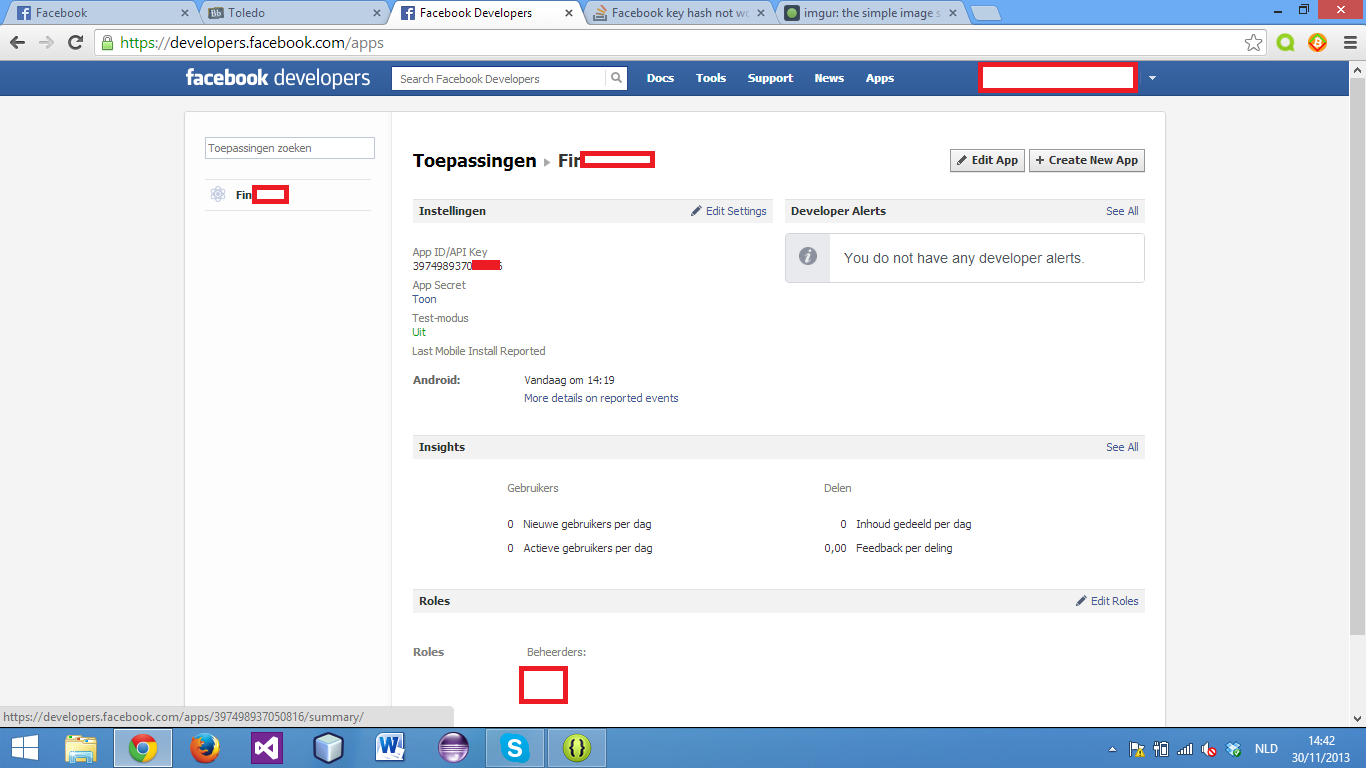The width and height of the screenshot is (1366, 768).
Task: Open the Docs menu in the navbar
Action: [x=660, y=78]
